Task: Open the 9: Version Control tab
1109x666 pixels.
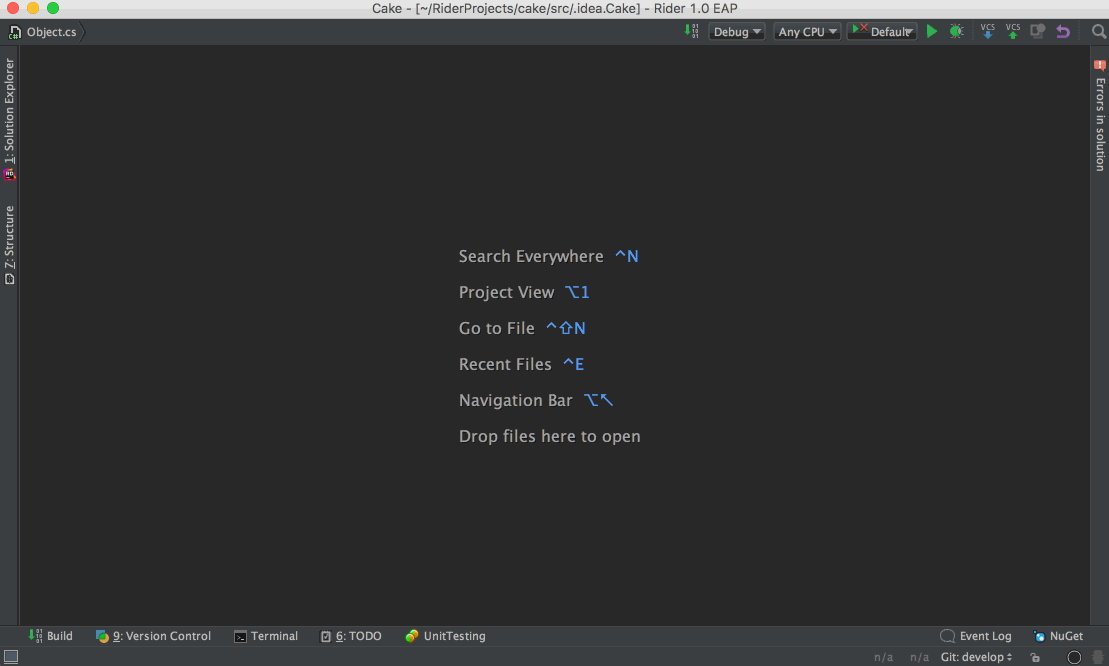Action: [x=153, y=636]
